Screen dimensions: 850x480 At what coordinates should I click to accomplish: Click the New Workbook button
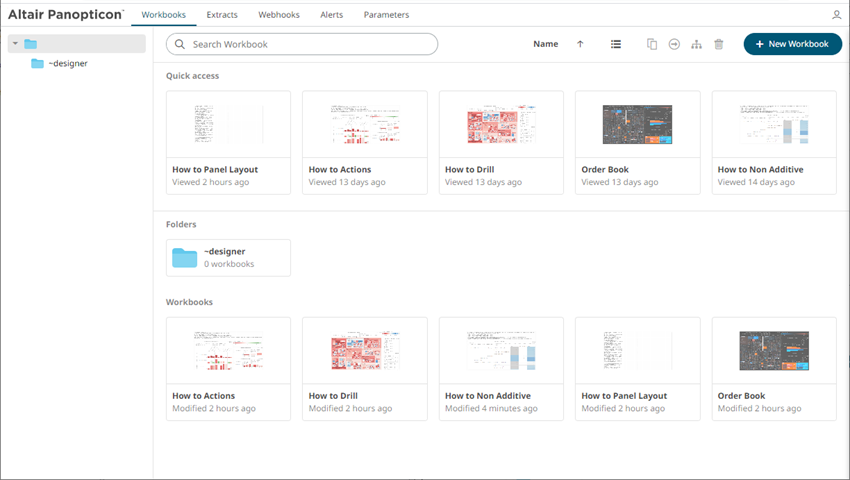[792, 44]
